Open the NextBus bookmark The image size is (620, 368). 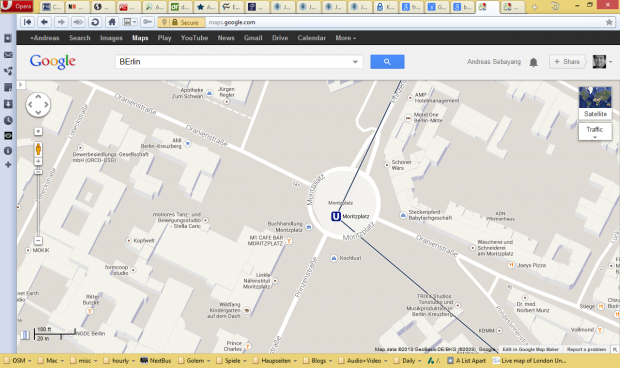(156, 360)
